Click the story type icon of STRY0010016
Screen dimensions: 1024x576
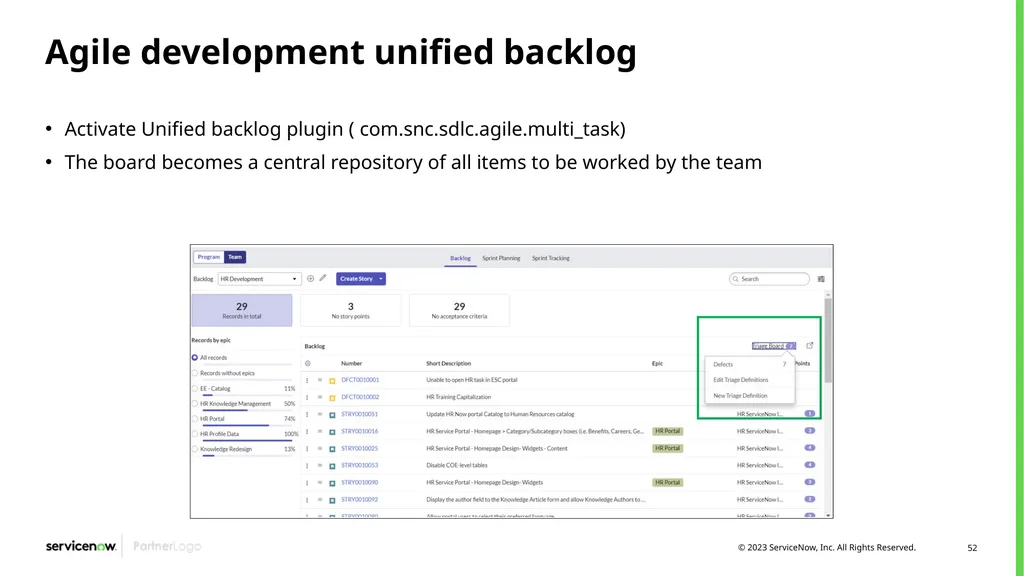332,432
